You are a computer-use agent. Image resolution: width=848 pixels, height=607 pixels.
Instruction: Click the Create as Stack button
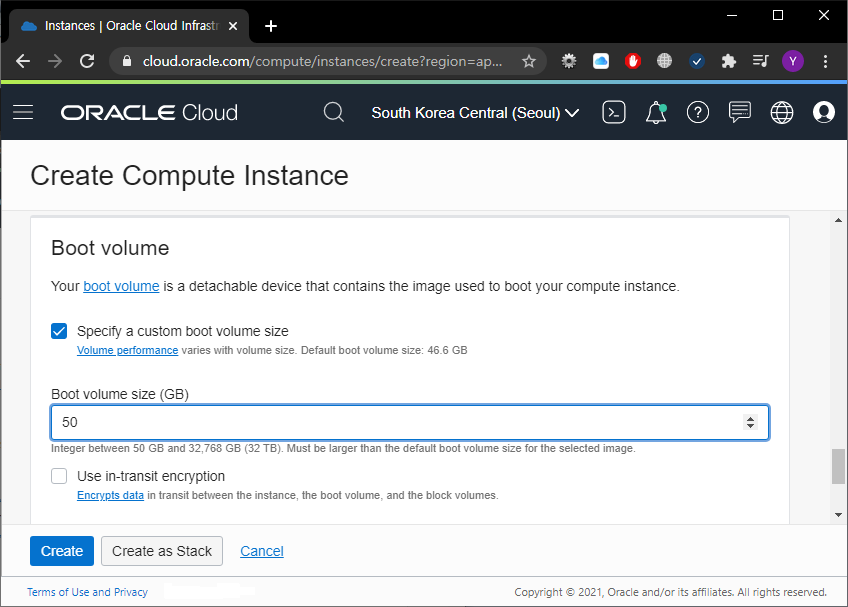pos(161,551)
